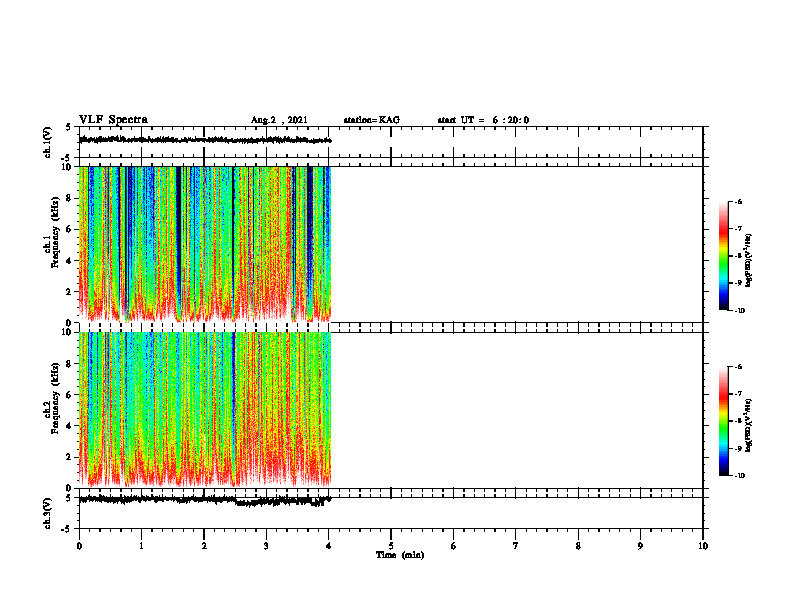Click the 4 kHz tick on ch.1 axis
Screen dimensions: 792x612
point(70,261)
